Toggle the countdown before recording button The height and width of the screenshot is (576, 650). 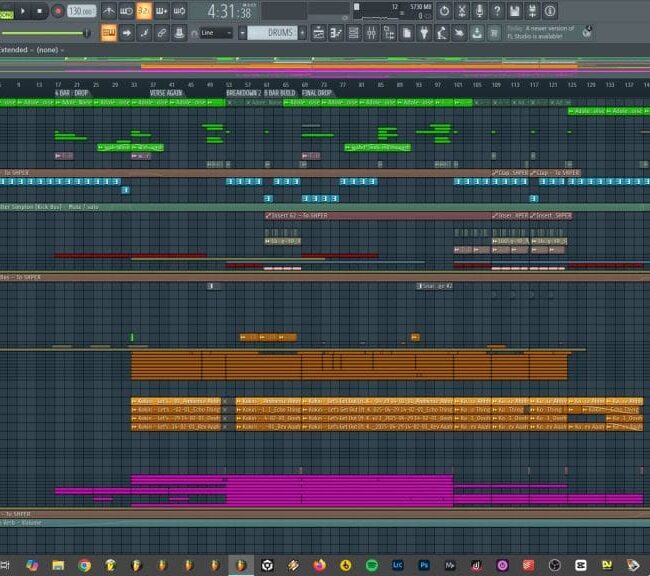(143, 11)
